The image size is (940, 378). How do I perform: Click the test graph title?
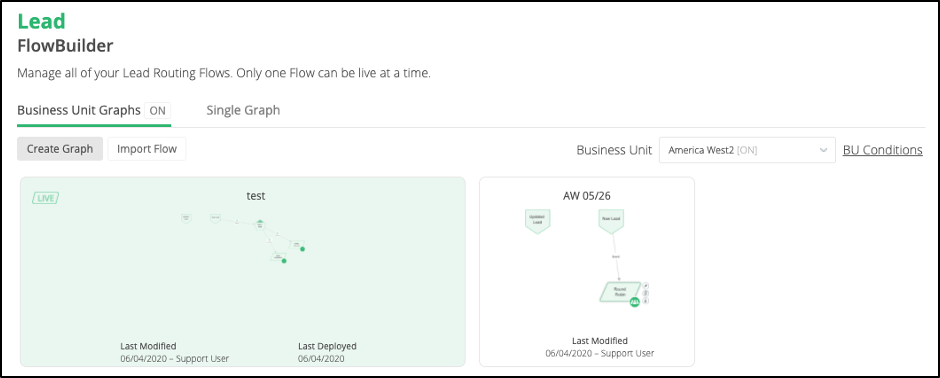pyautogui.click(x=256, y=195)
